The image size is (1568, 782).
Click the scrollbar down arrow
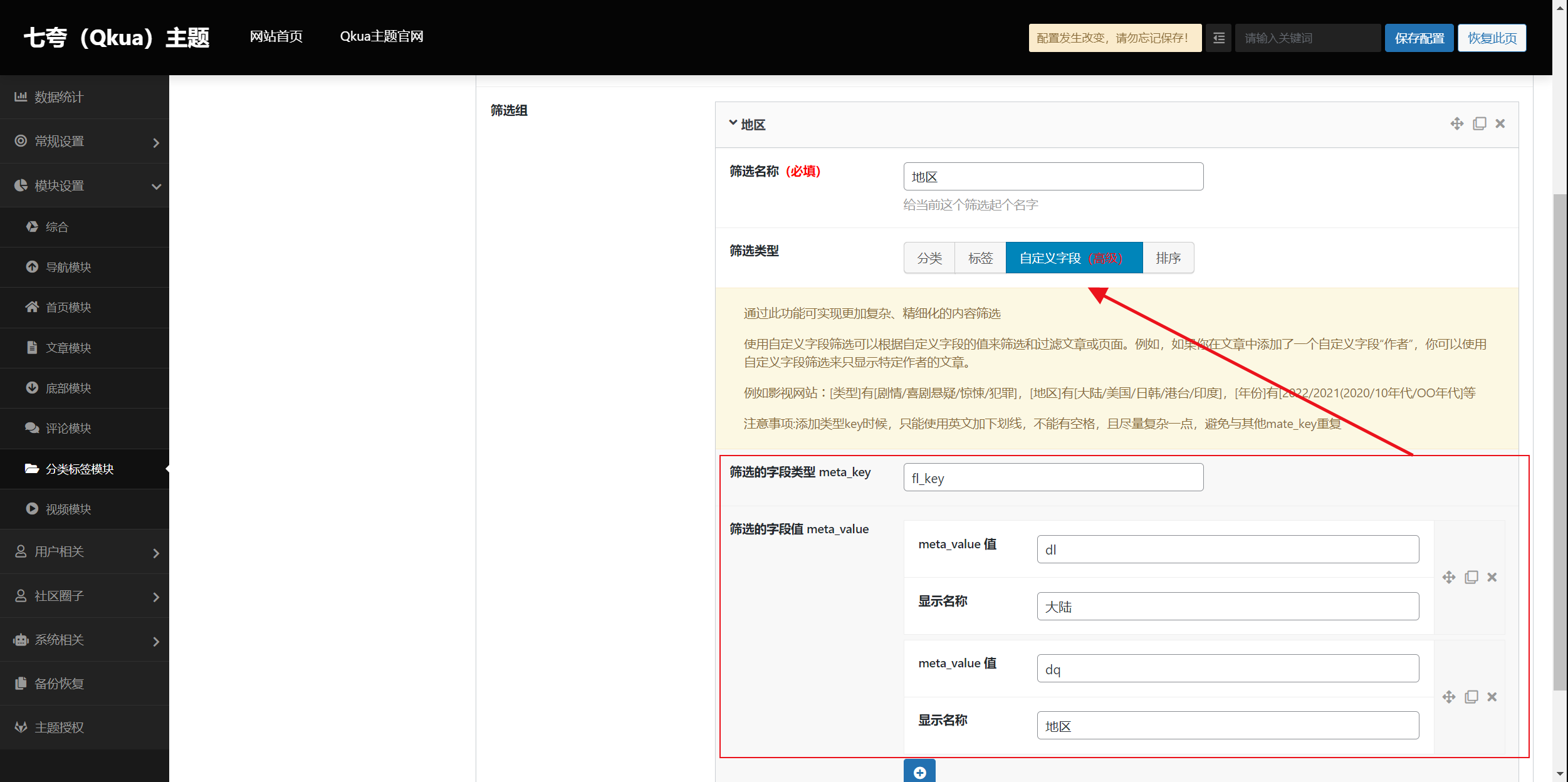click(x=1560, y=774)
